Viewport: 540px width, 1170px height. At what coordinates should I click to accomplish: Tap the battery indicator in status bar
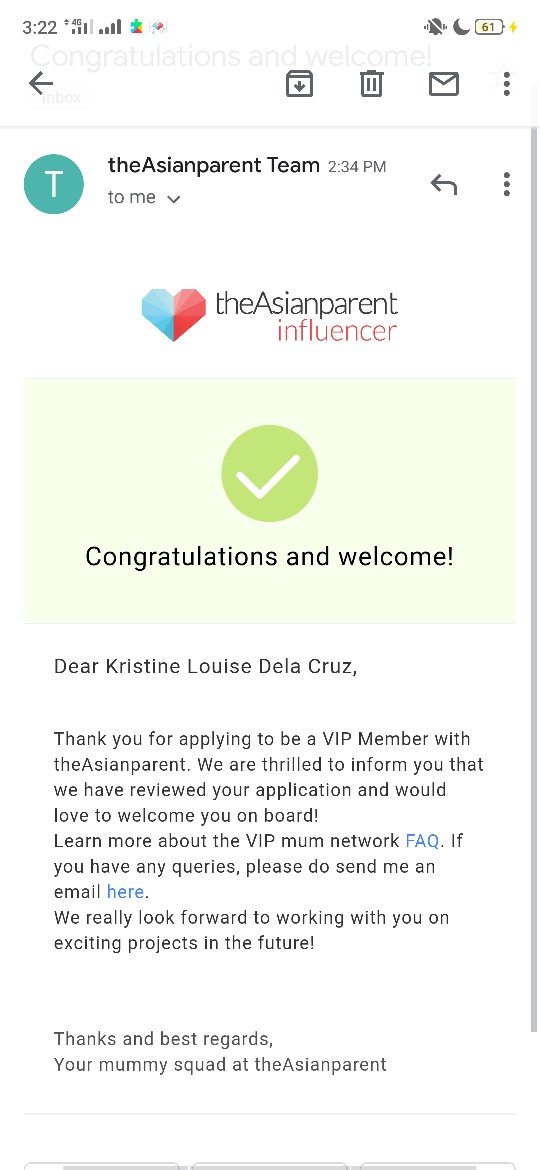click(489, 27)
